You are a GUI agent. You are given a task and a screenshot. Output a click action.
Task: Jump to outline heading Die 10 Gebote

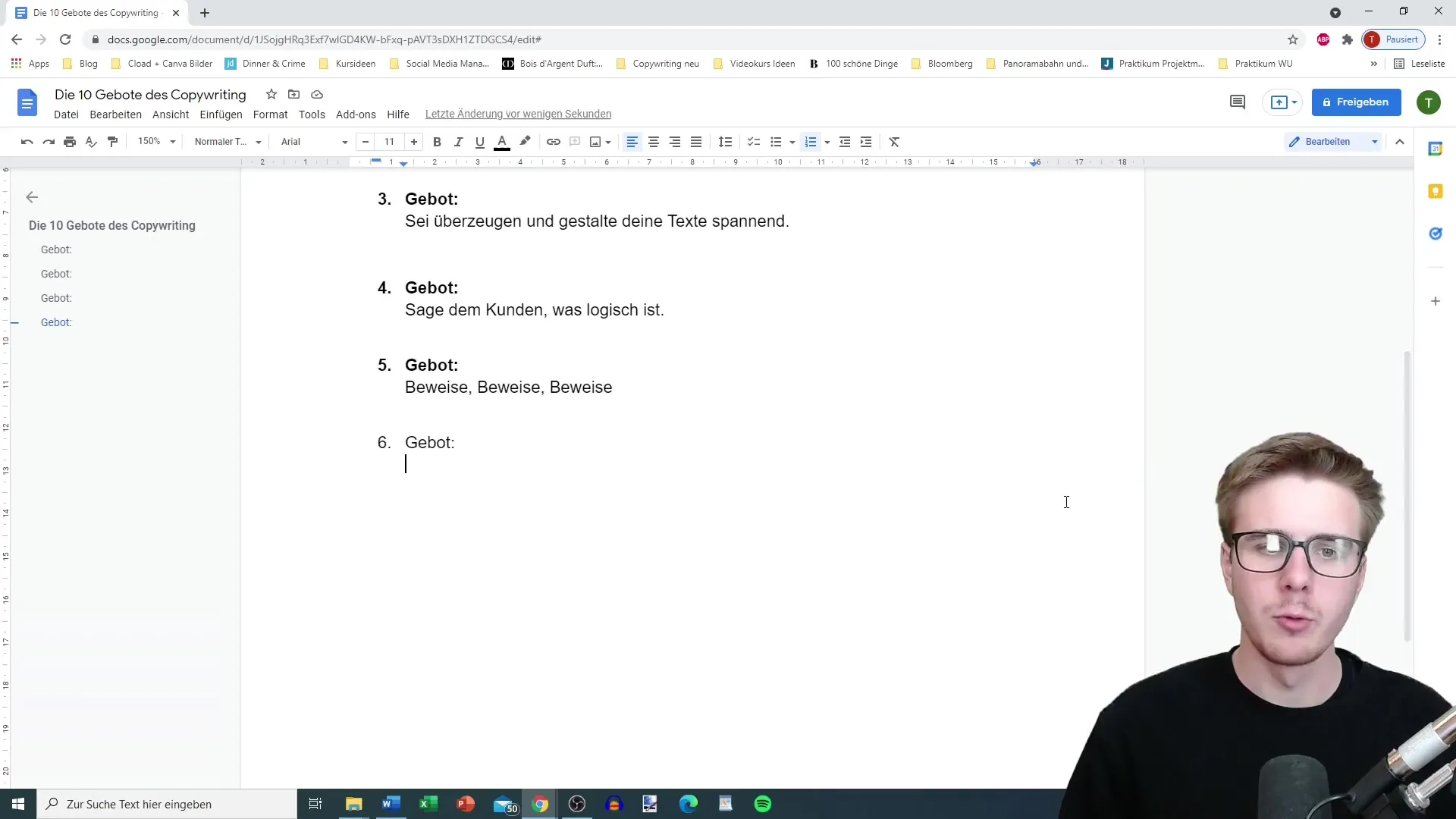pyautogui.click(x=112, y=225)
